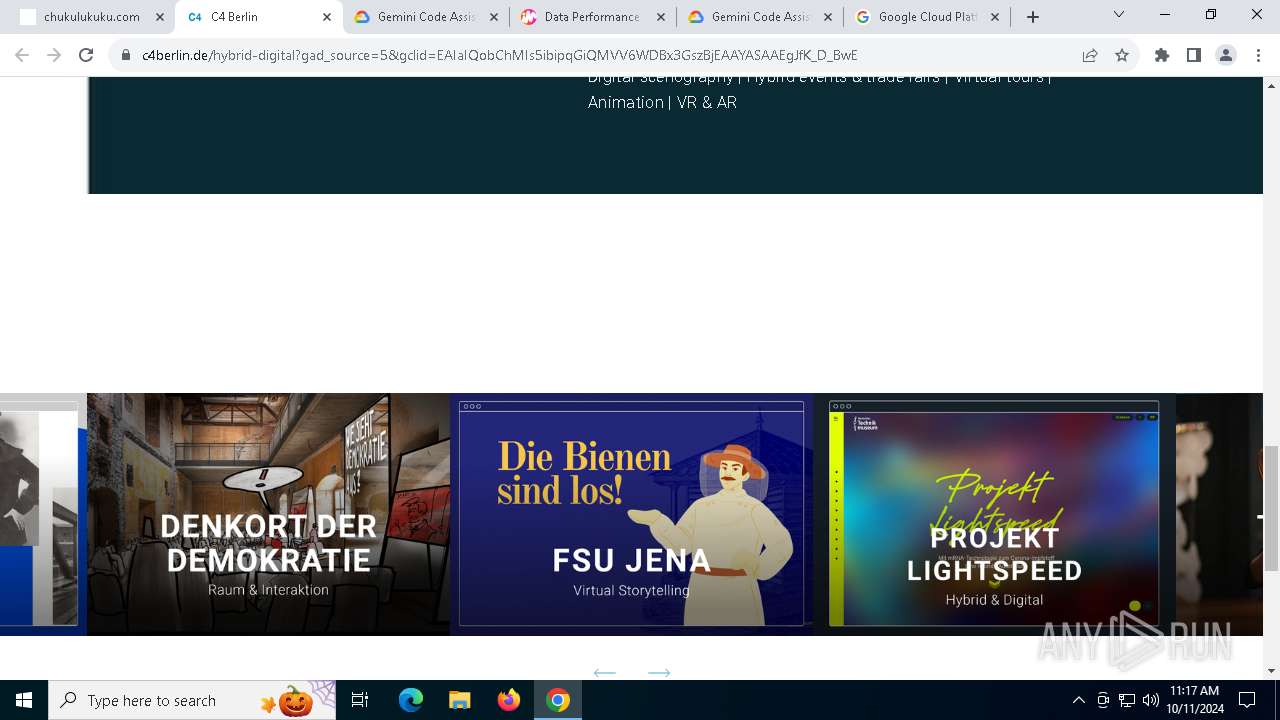Open Task View on taskbar
Viewport: 1280px width, 720px height.
point(360,700)
